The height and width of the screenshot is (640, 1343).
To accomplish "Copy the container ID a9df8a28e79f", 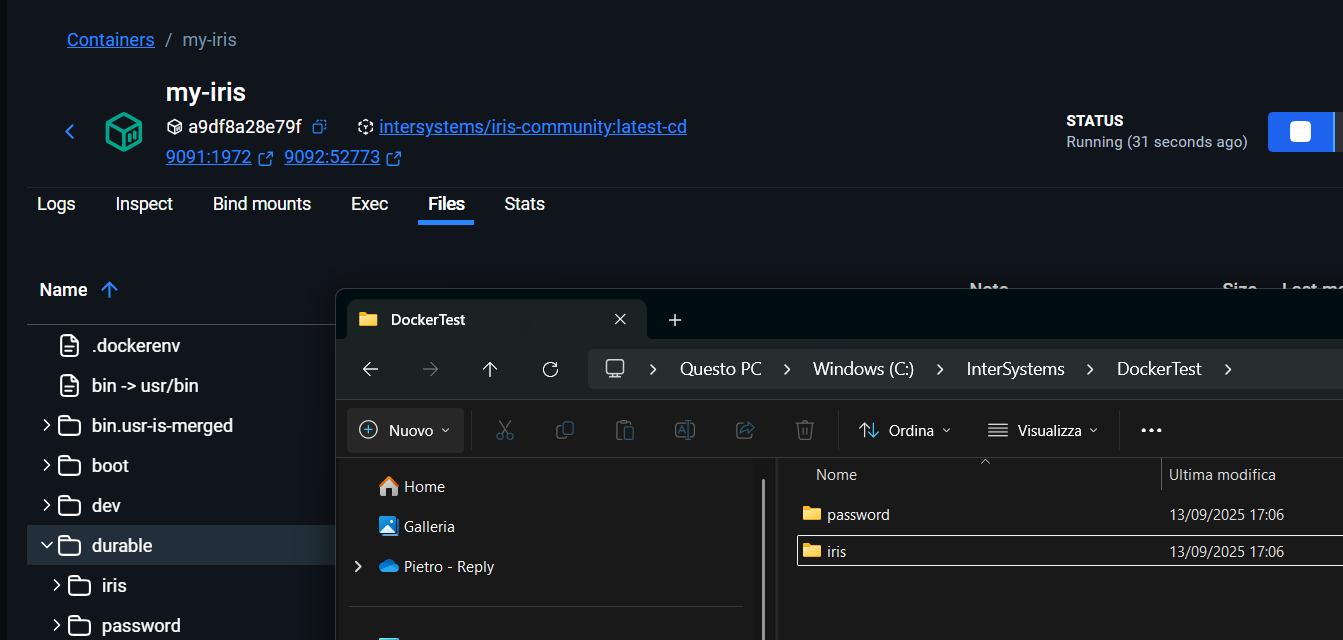I will click(319, 127).
